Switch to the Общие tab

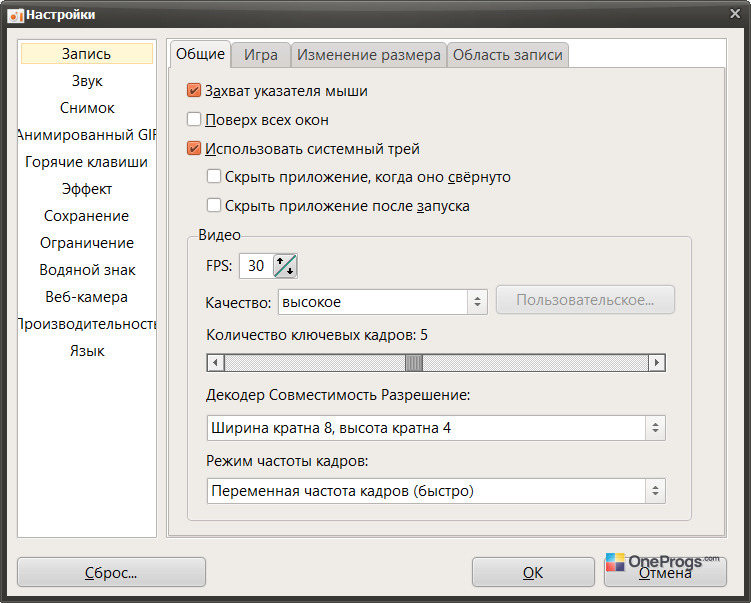[200, 54]
